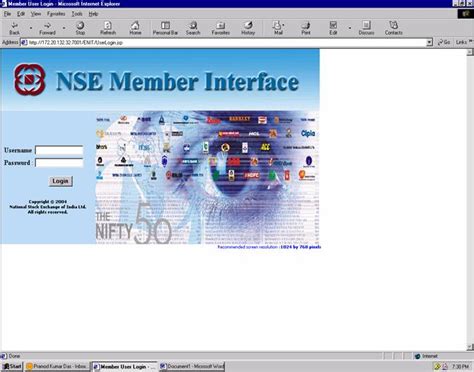Show the Favorites toolbar icon
Image resolution: width=474 pixels, height=372 pixels.
[220, 28]
